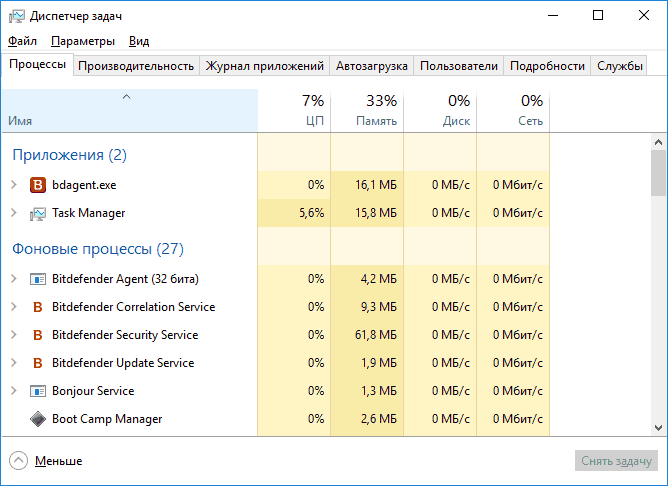Click the 2,6 МБ memory value
This screenshot has width=668, height=486.
tap(379, 419)
